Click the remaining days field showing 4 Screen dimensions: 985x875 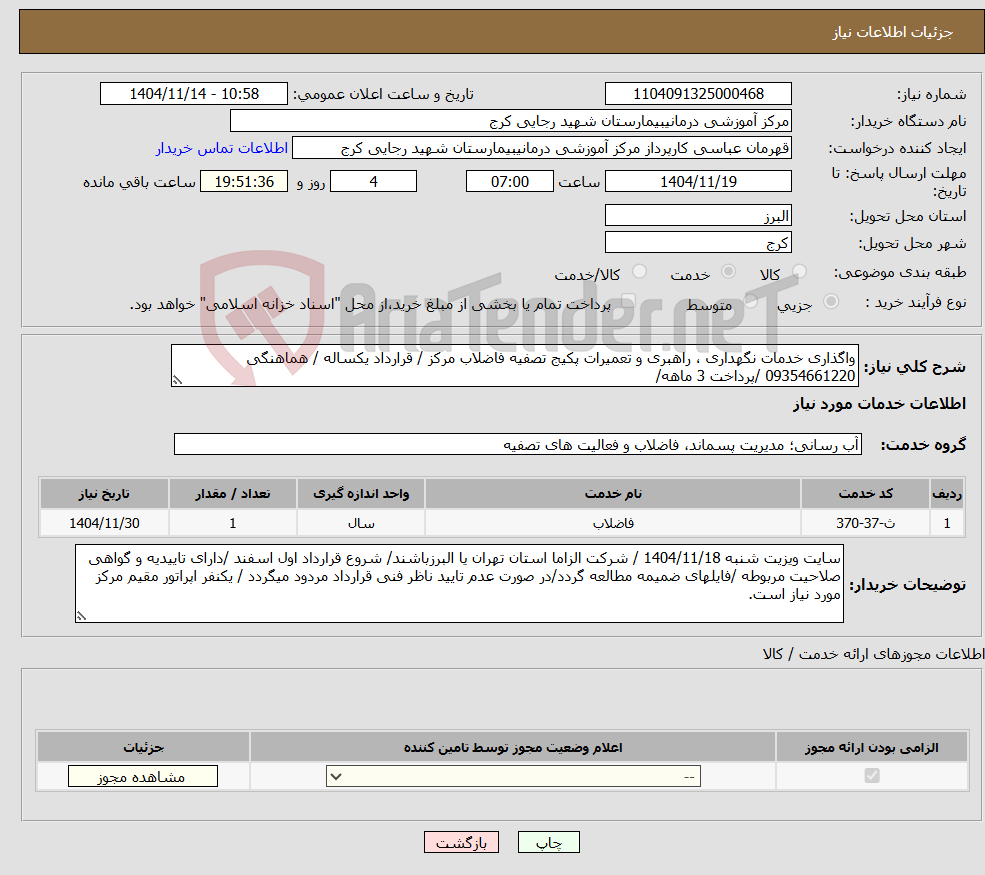tap(373, 182)
